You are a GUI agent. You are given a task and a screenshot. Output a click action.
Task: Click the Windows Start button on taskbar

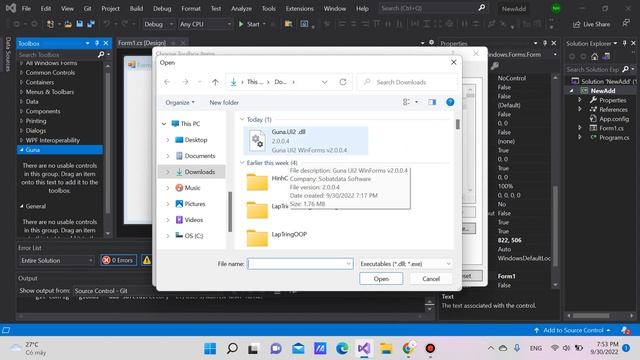click(x=210, y=348)
